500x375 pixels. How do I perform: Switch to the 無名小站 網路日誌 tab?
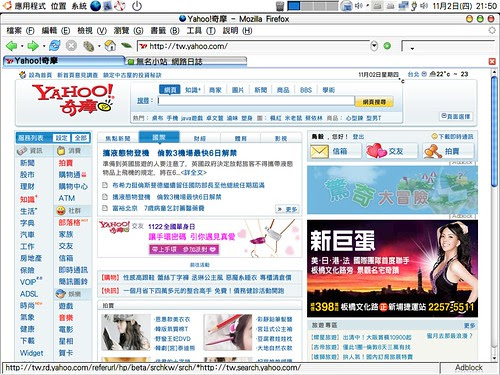[x=186, y=61]
